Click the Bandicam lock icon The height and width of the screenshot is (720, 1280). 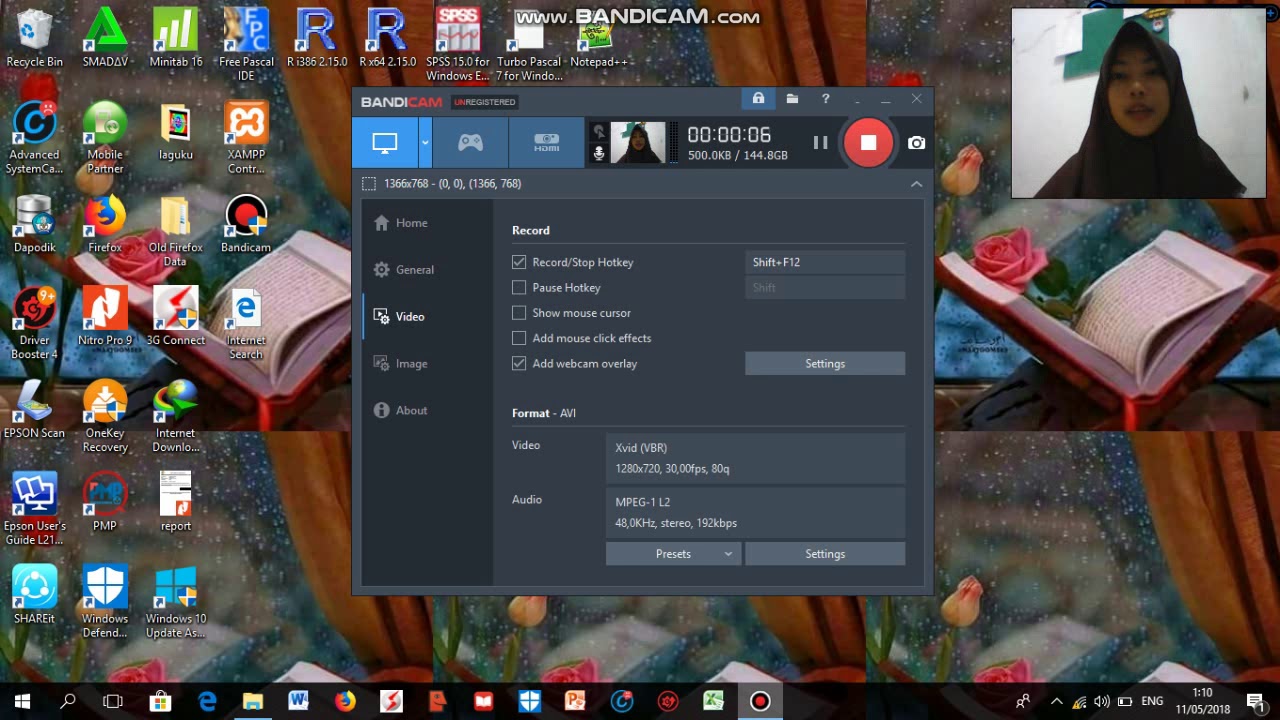(758, 99)
